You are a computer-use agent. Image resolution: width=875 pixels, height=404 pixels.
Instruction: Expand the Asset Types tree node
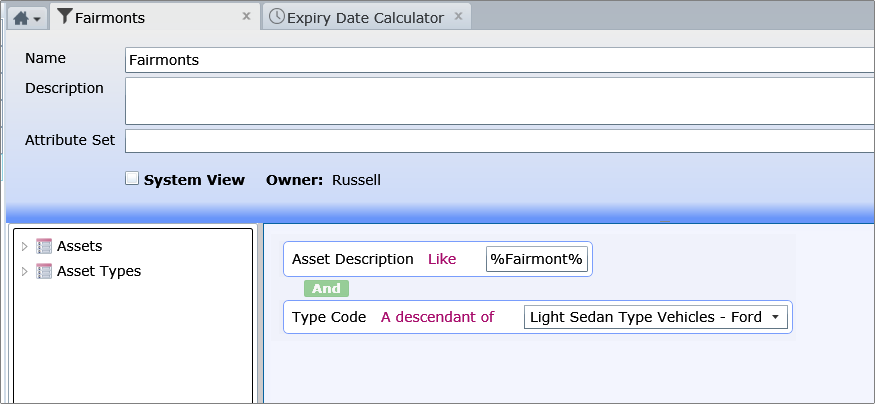(24, 271)
